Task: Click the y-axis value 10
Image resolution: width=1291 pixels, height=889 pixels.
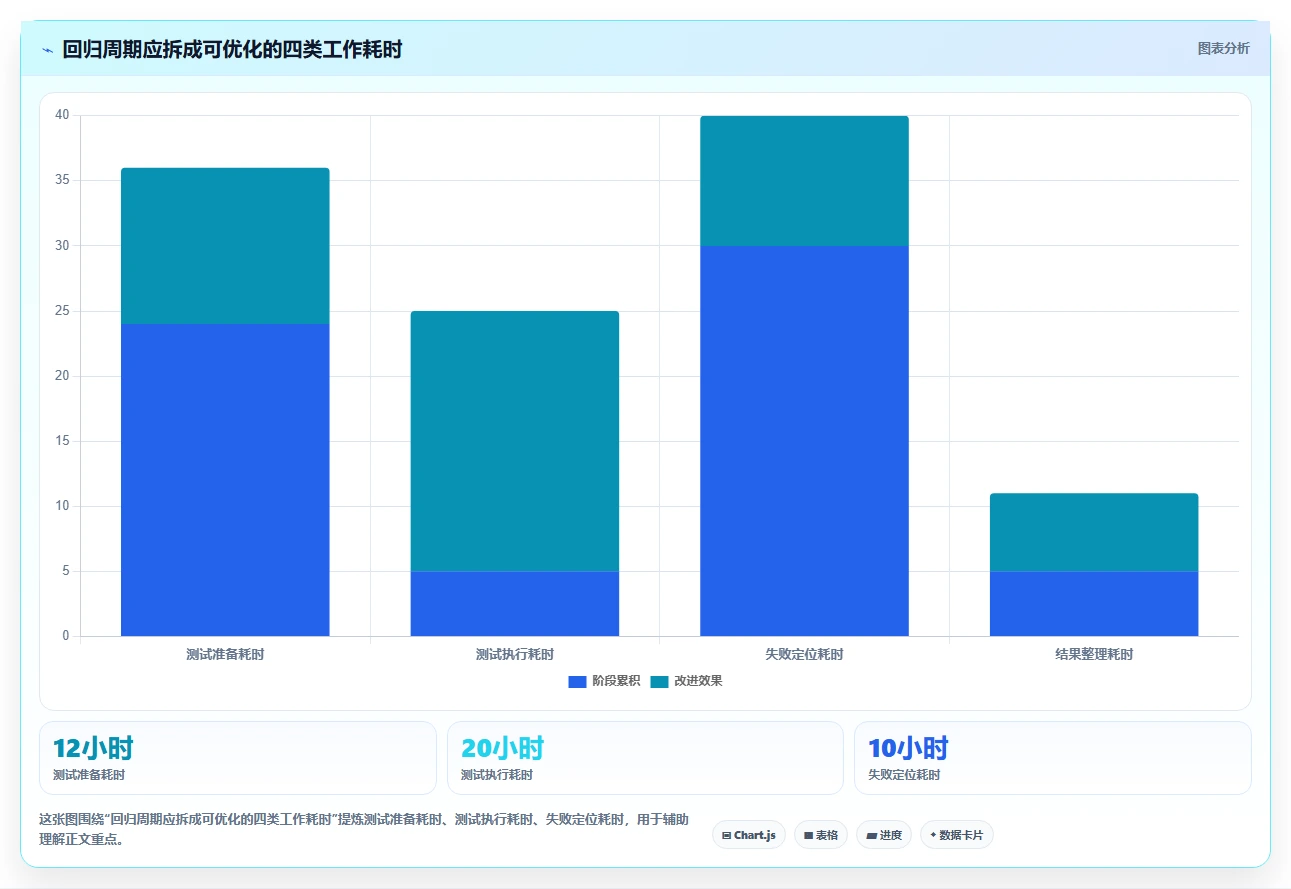Action: pos(62,506)
